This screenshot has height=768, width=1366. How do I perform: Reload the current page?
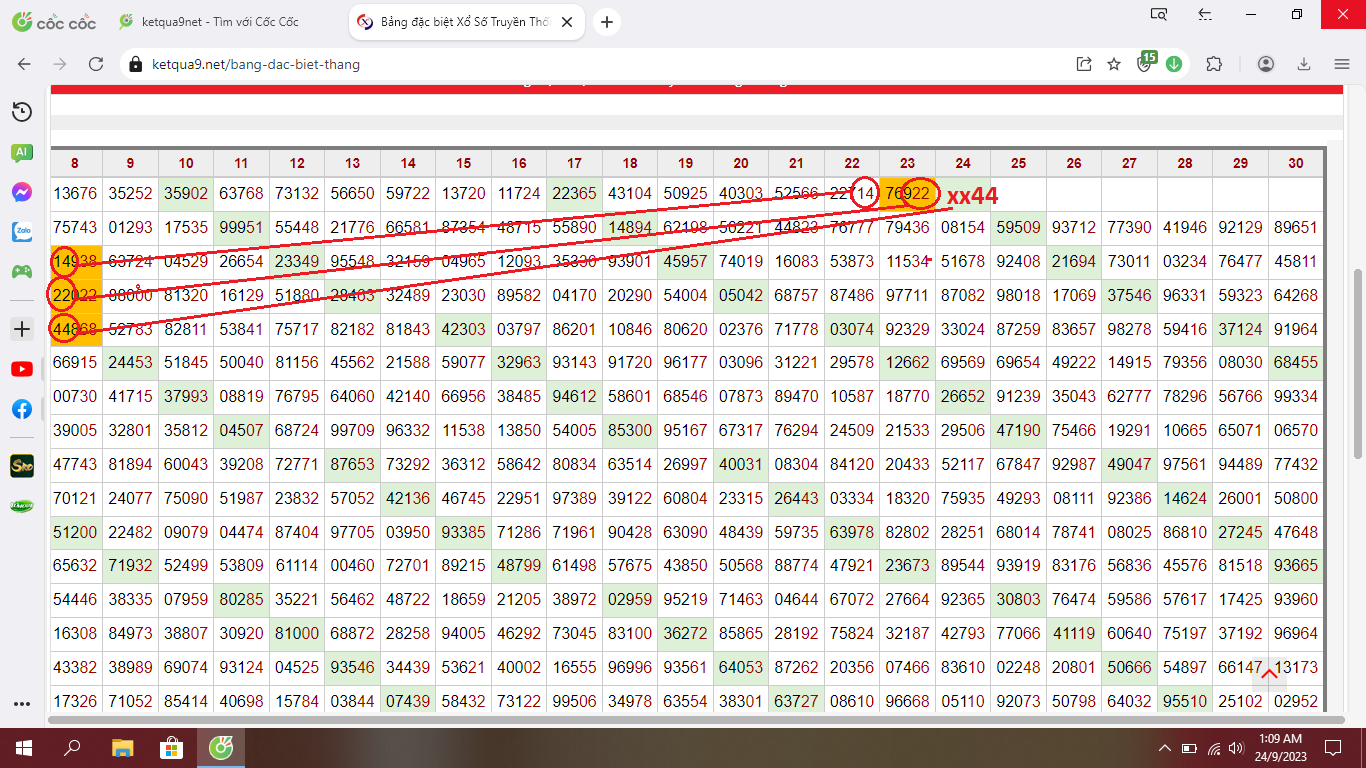click(x=96, y=64)
